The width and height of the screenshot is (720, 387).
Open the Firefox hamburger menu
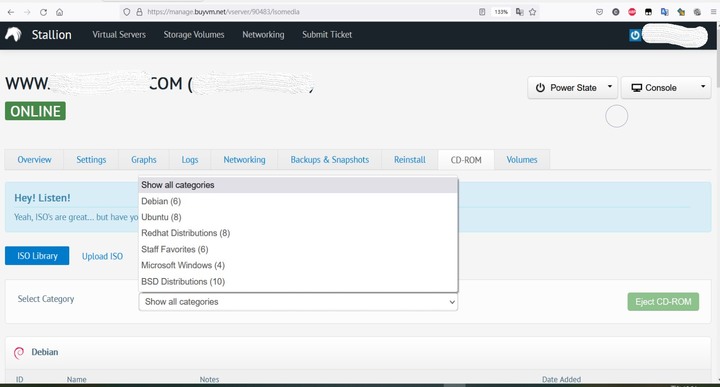point(713,12)
